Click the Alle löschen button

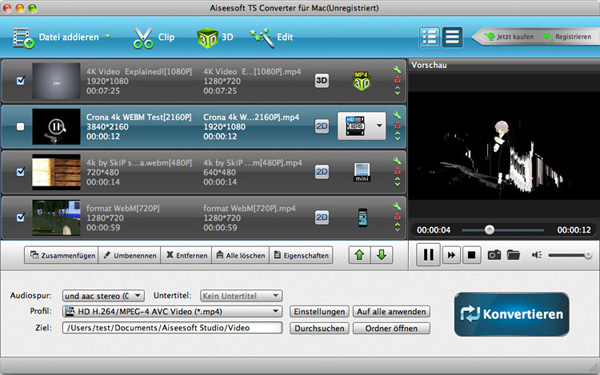pyautogui.click(x=241, y=255)
